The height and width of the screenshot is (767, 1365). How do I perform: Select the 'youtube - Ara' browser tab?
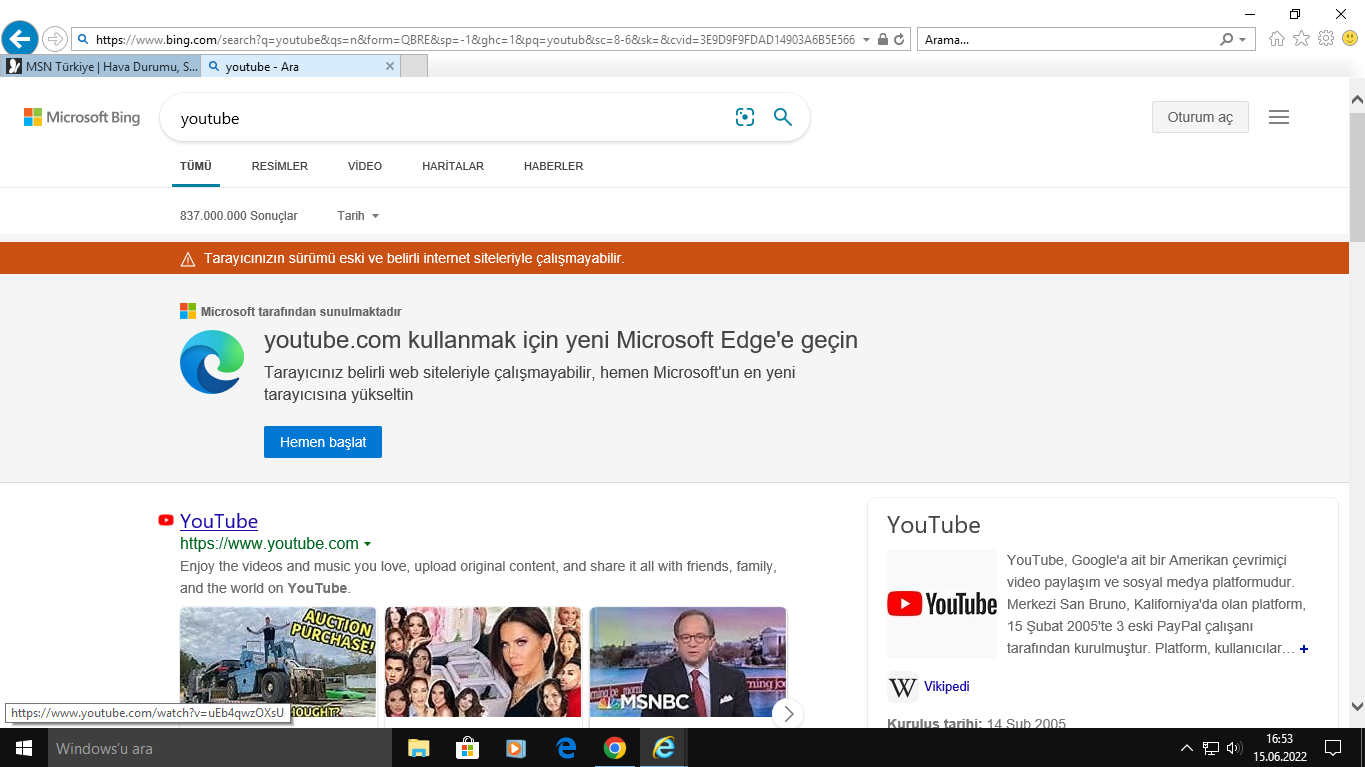click(301, 66)
